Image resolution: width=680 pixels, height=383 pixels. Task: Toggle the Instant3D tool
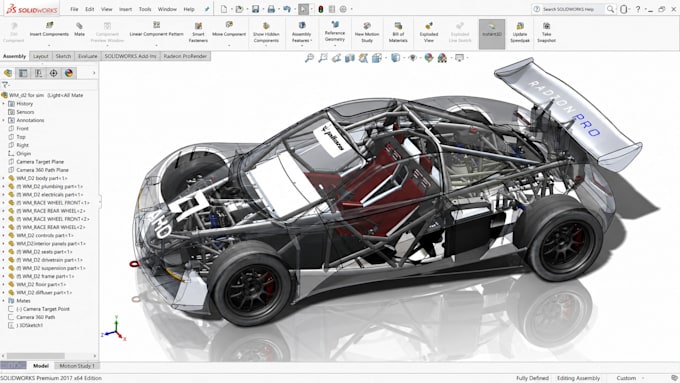[492, 33]
